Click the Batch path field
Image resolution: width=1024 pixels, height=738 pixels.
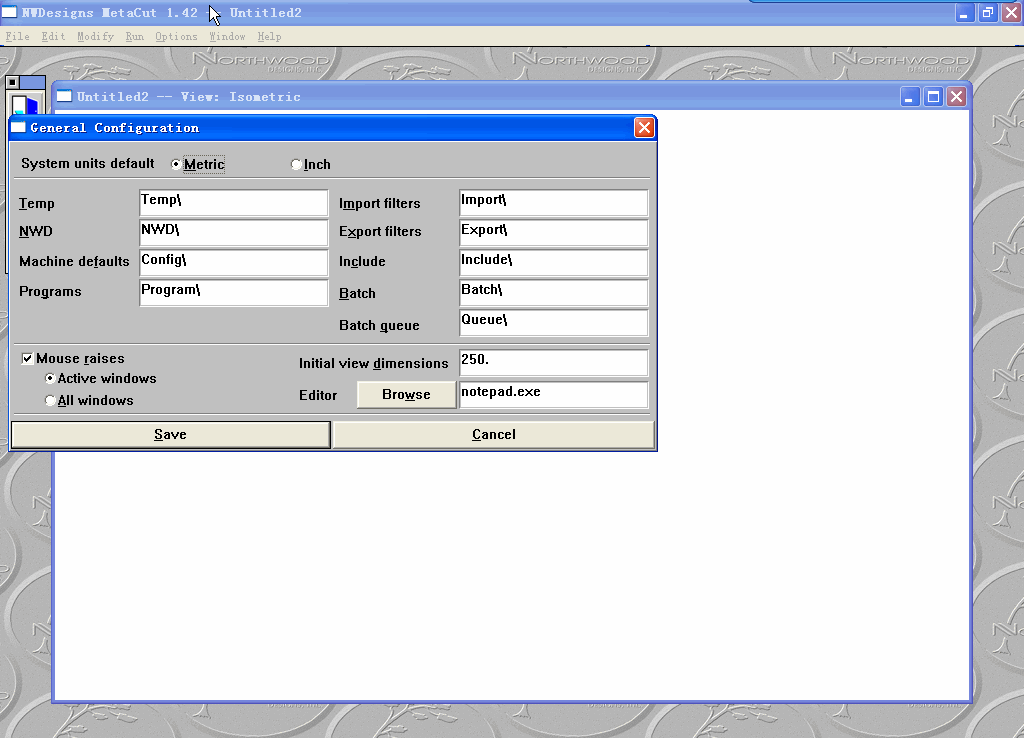pos(554,293)
